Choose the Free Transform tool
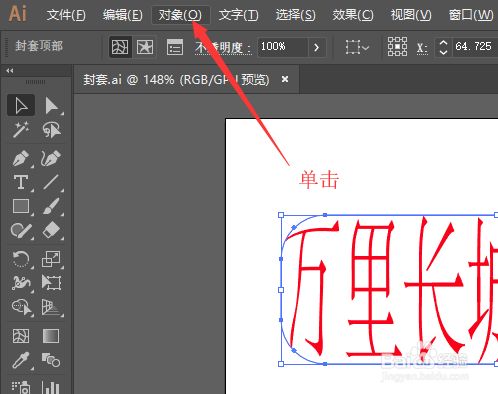This screenshot has width=498, height=394. [51, 283]
